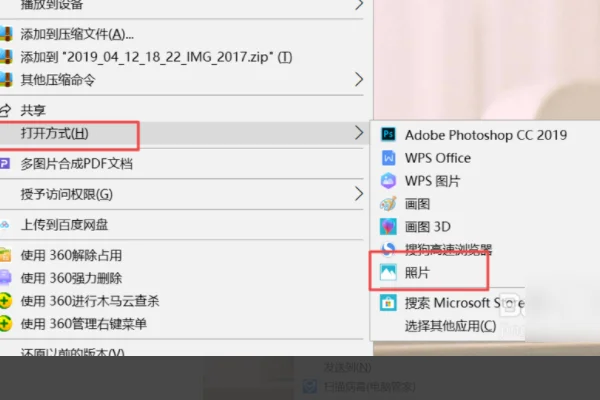The width and height of the screenshot is (600, 400).
Task: Open with 照片 text entry
Action: pos(417,273)
